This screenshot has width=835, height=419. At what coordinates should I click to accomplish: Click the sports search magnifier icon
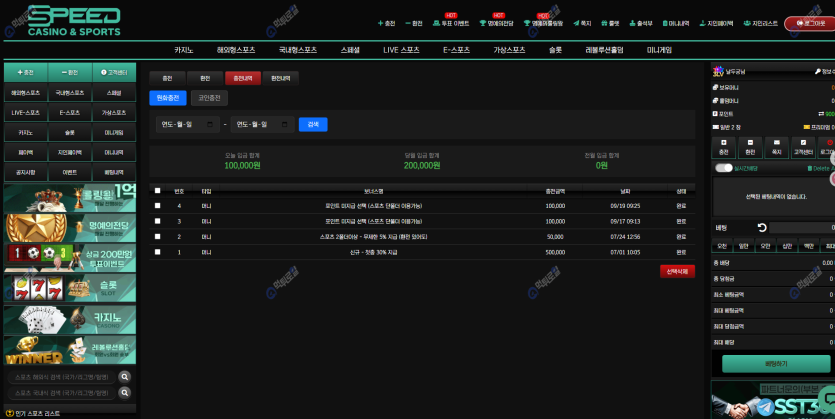(x=125, y=377)
